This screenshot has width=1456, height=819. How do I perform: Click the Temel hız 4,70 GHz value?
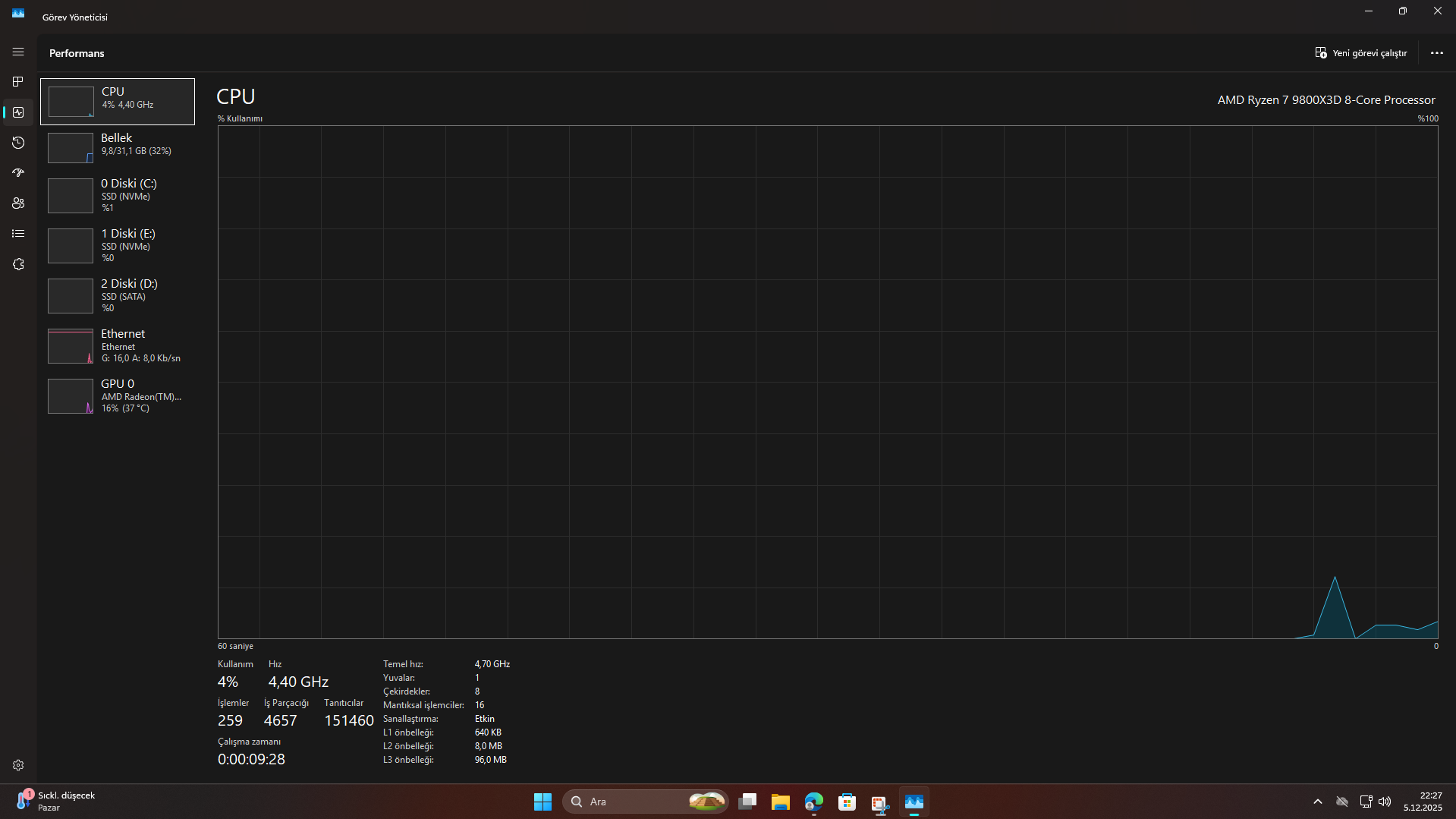click(x=492, y=664)
